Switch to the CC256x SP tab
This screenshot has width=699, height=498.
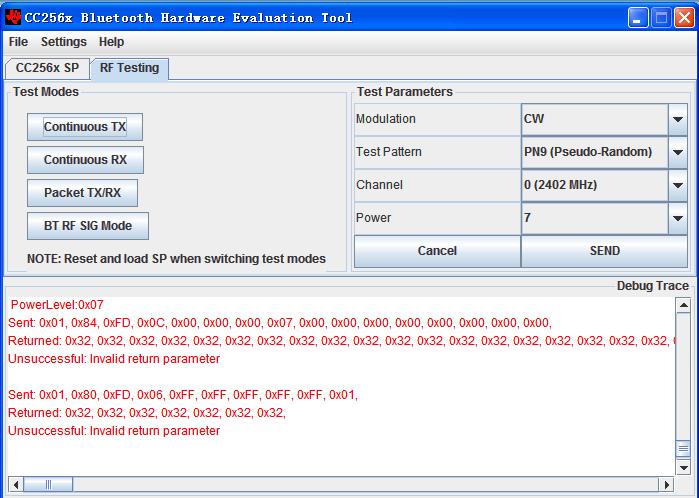(47, 68)
